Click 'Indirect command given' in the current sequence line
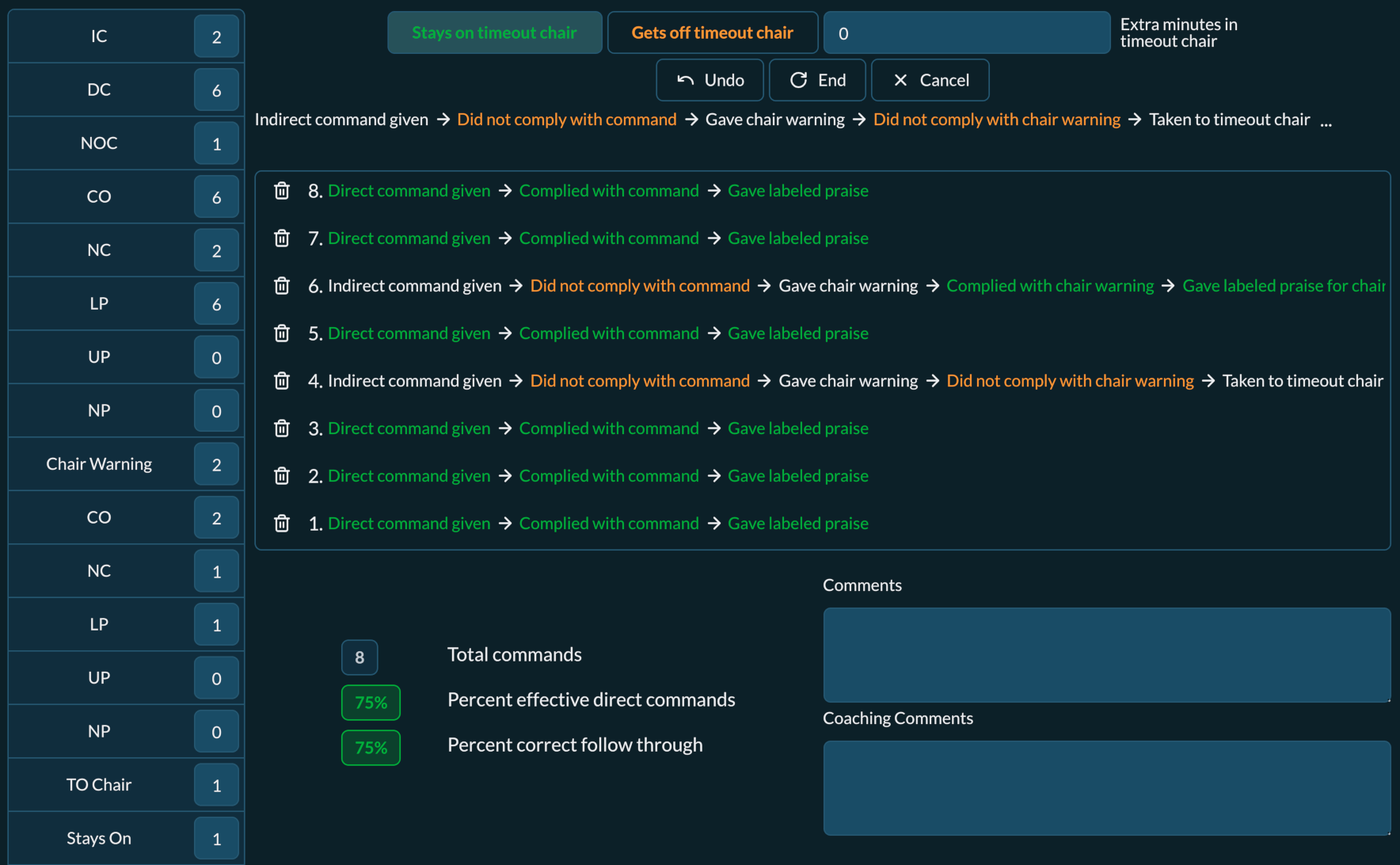 click(x=341, y=120)
